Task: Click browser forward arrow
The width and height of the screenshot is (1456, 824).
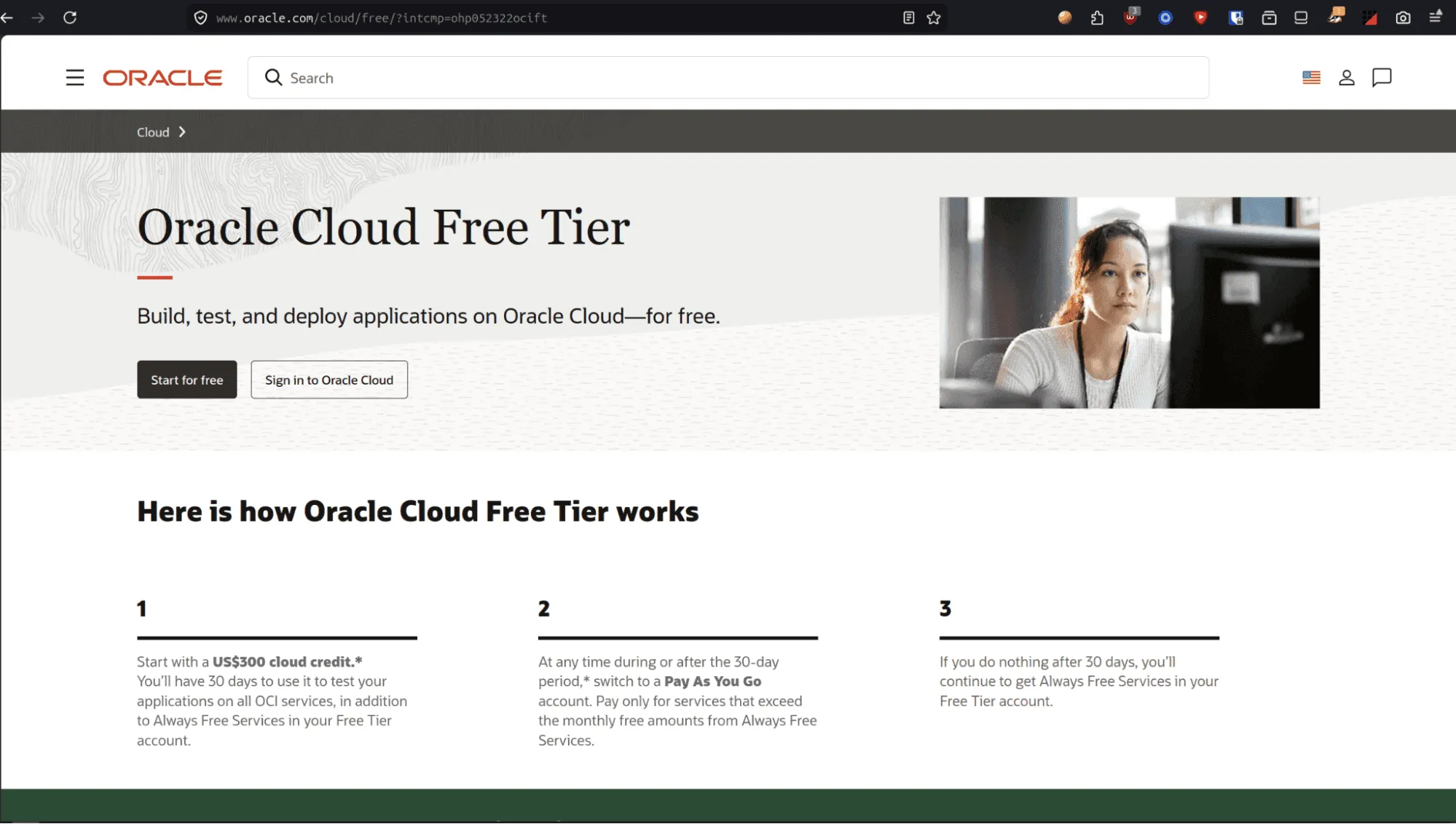Action: (x=38, y=17)
